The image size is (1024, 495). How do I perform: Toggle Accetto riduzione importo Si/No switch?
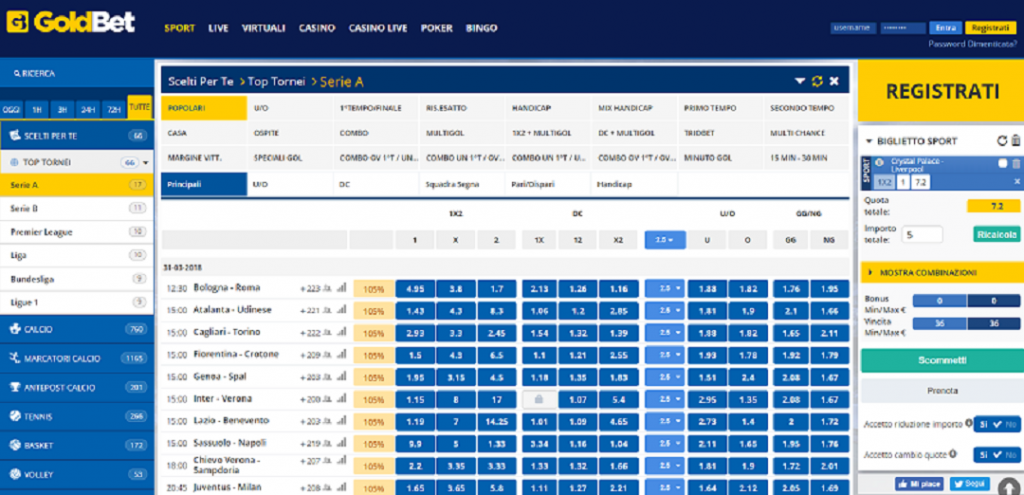click(997, 424)
